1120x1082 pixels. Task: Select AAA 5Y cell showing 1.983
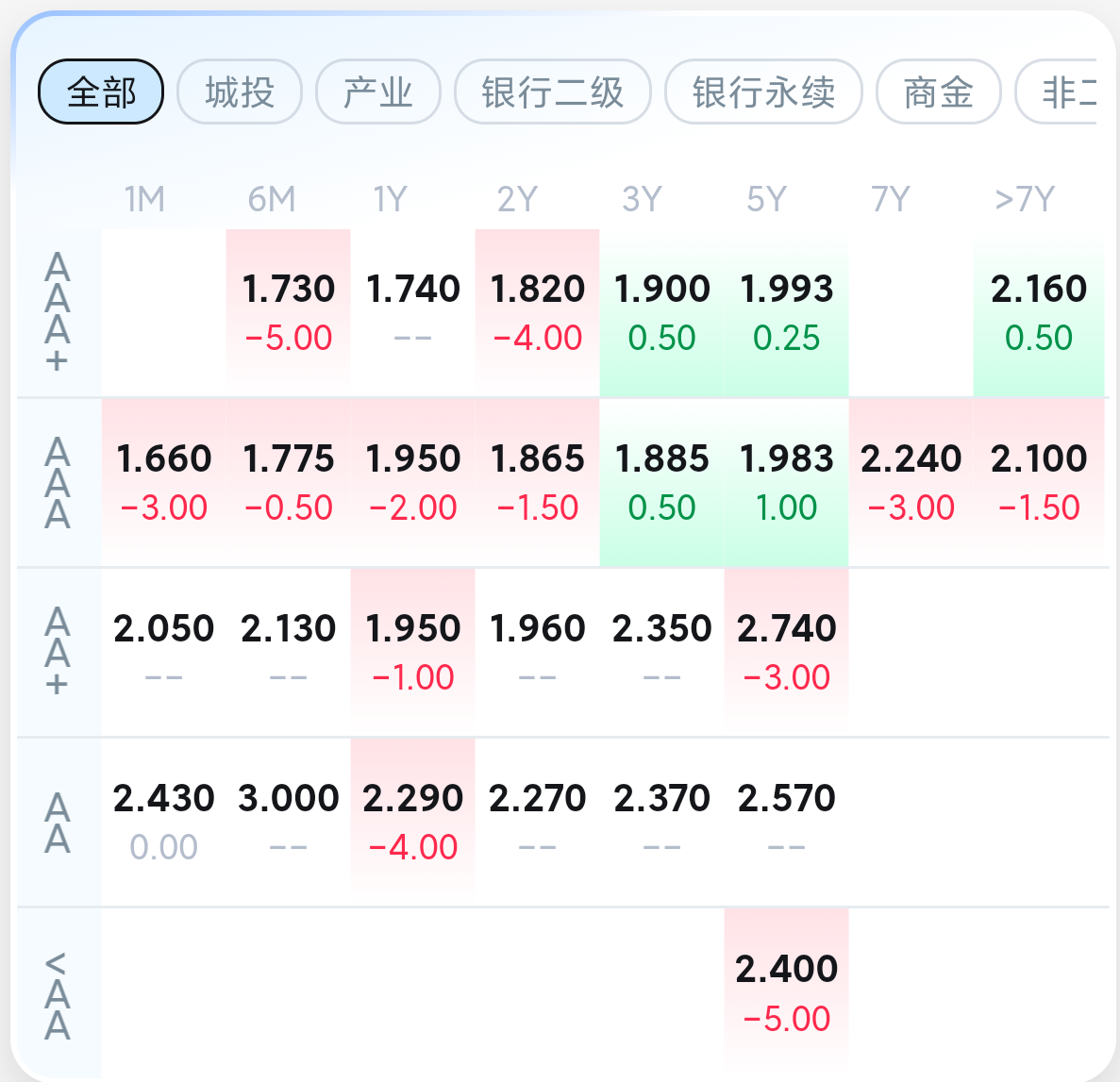786,483
